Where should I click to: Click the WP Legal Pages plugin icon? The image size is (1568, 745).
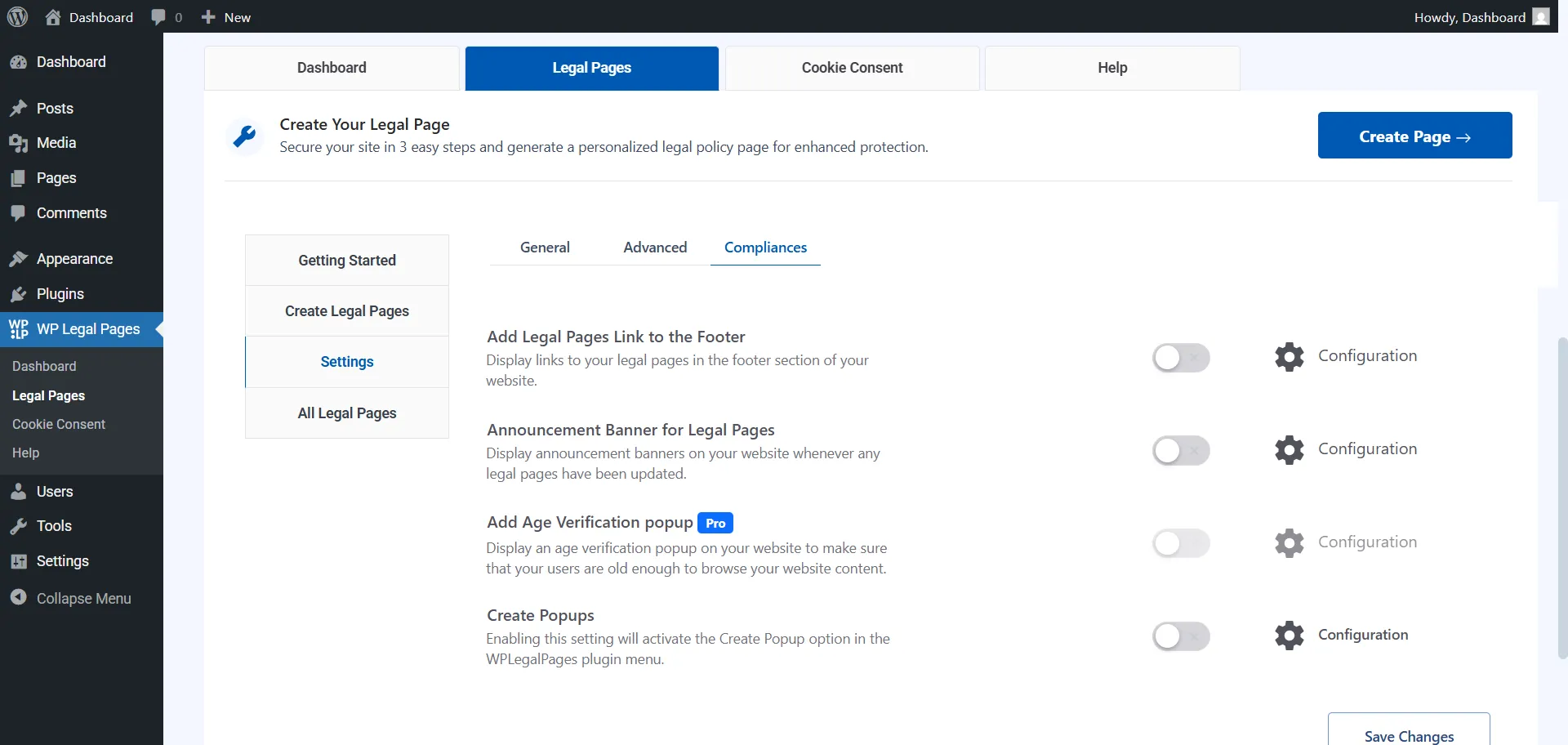(x=19, y=328)
